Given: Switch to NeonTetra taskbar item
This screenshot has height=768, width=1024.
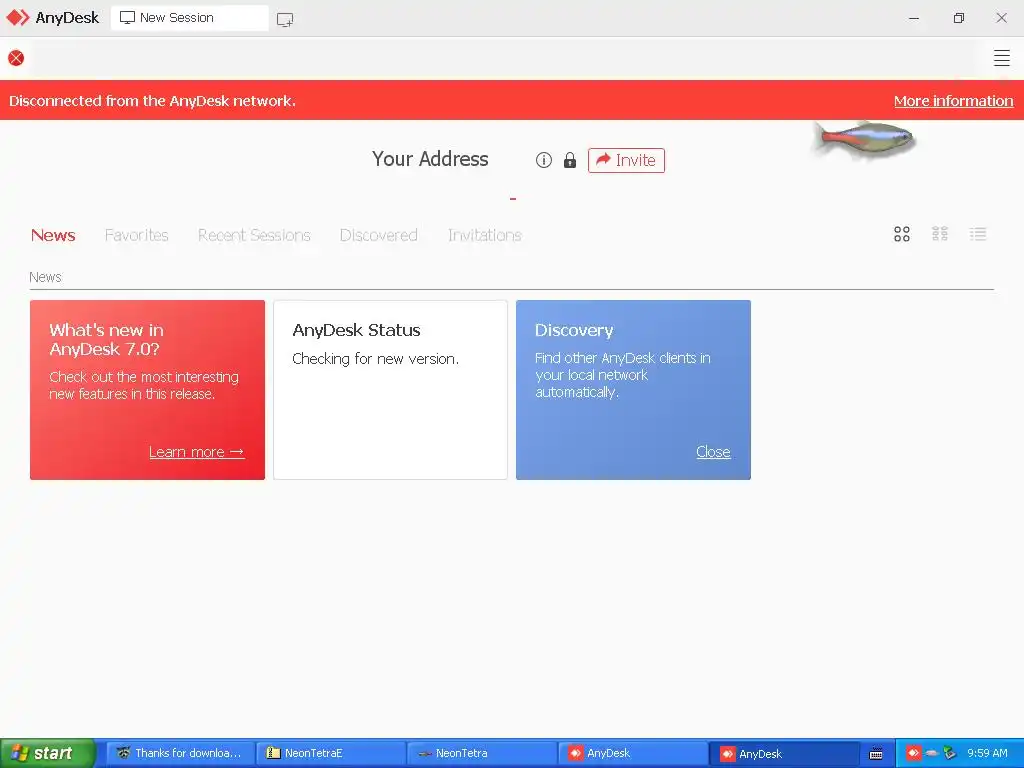Looking at the screenshot, I should click(481, 753).
